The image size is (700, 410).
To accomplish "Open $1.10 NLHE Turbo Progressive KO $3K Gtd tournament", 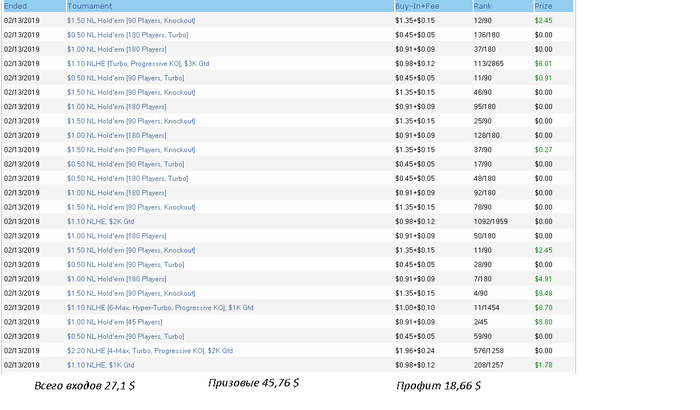I will pos(138,63).
